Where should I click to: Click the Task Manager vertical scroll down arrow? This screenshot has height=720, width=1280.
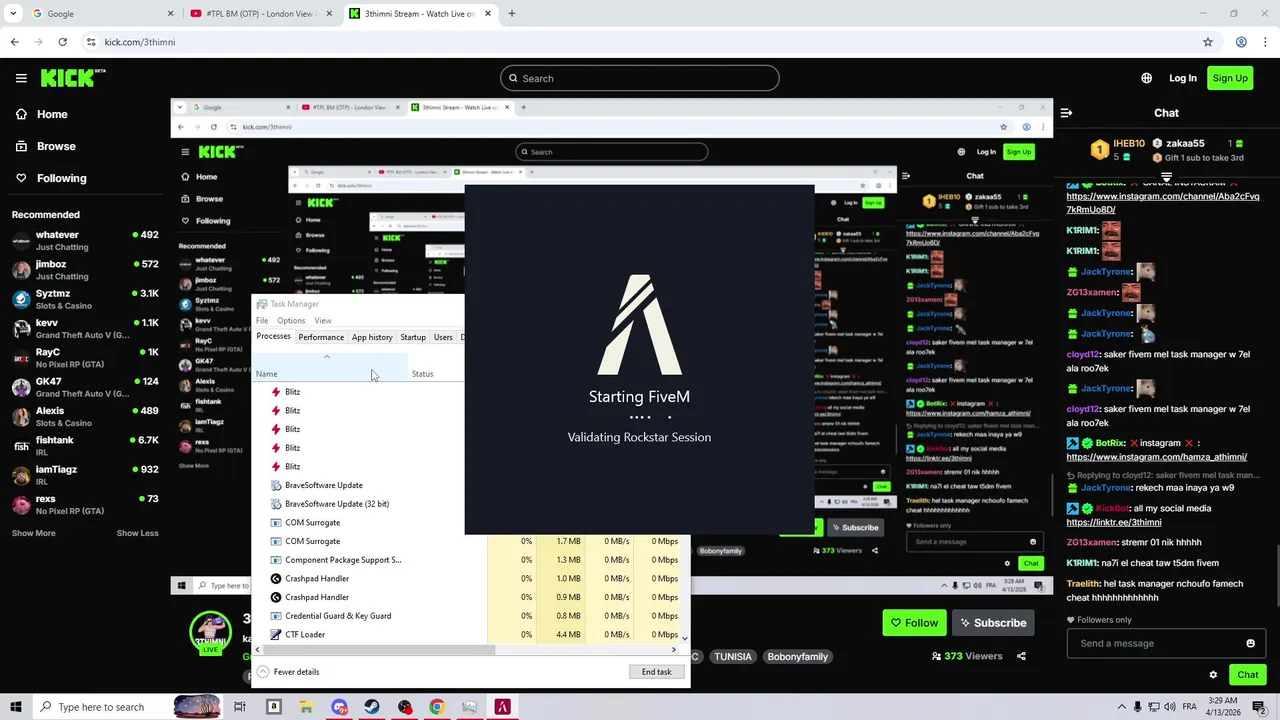coord(684,637)
